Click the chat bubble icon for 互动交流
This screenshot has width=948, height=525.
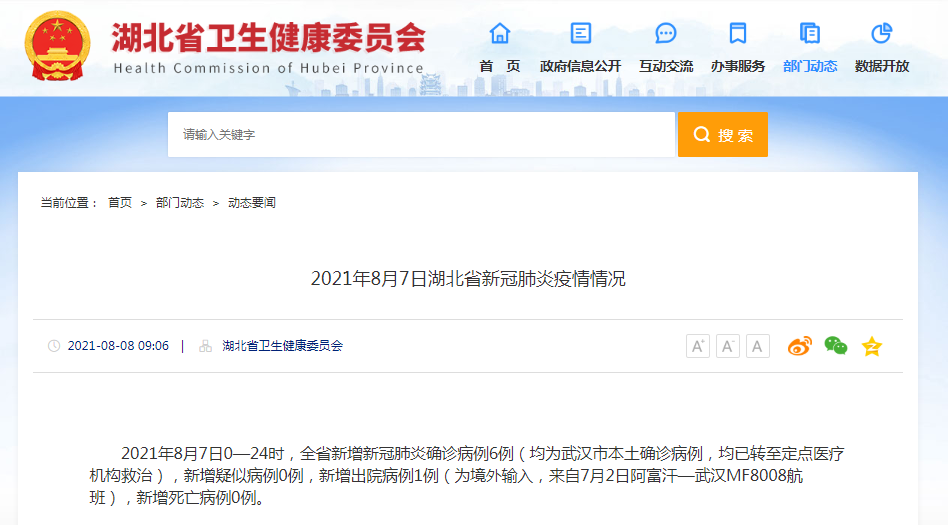click(x=666, y=34)
